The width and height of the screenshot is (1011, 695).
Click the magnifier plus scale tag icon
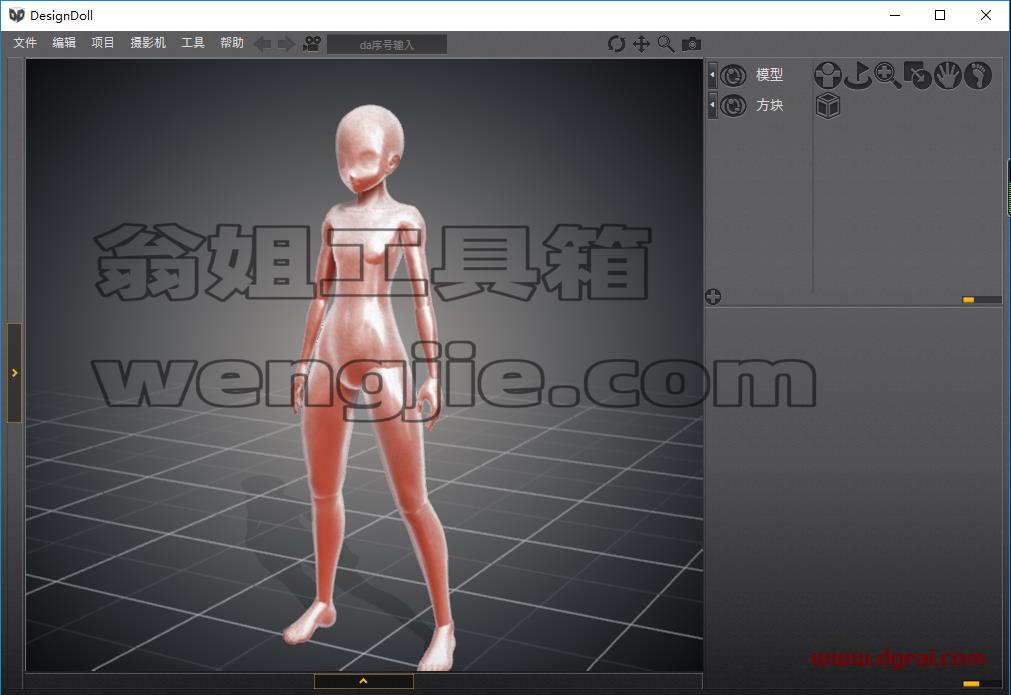click(x=888, y=75)
